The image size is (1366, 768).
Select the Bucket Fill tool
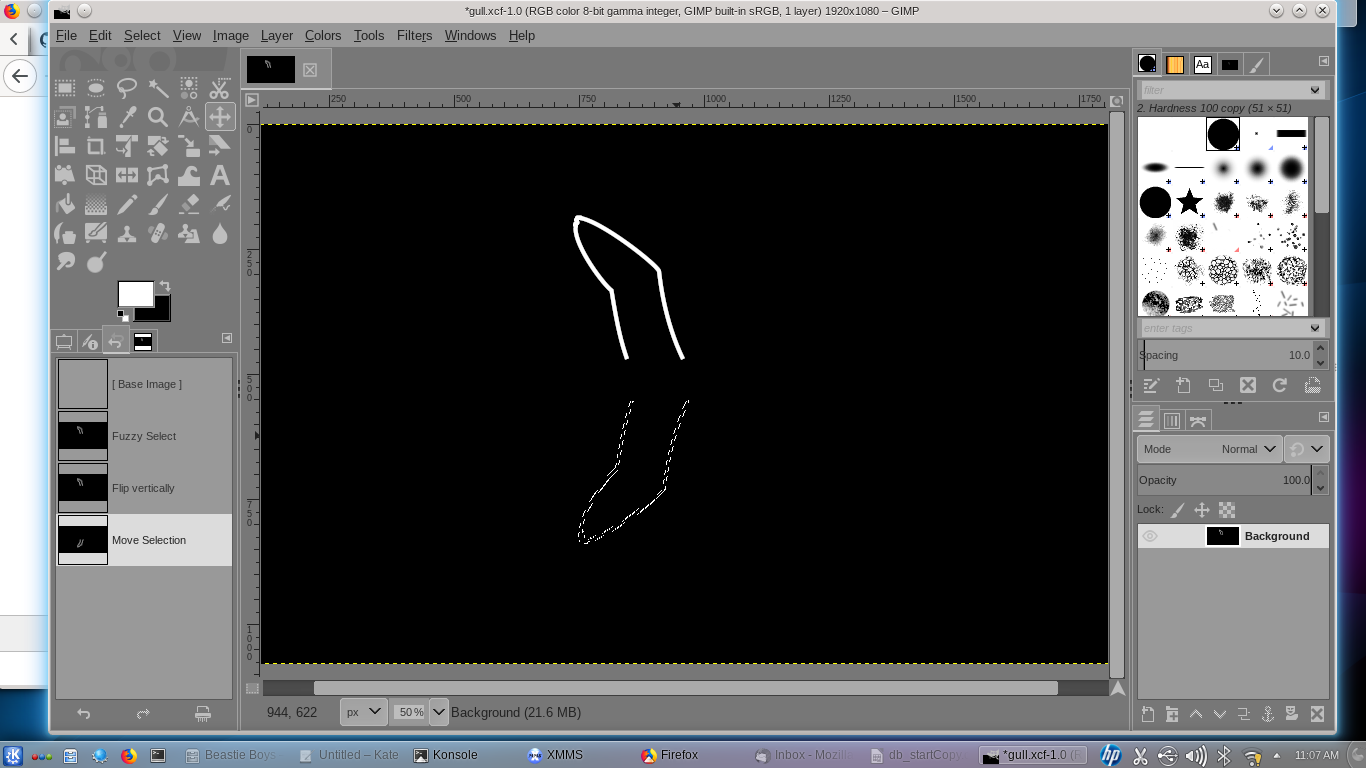[65, 204]
